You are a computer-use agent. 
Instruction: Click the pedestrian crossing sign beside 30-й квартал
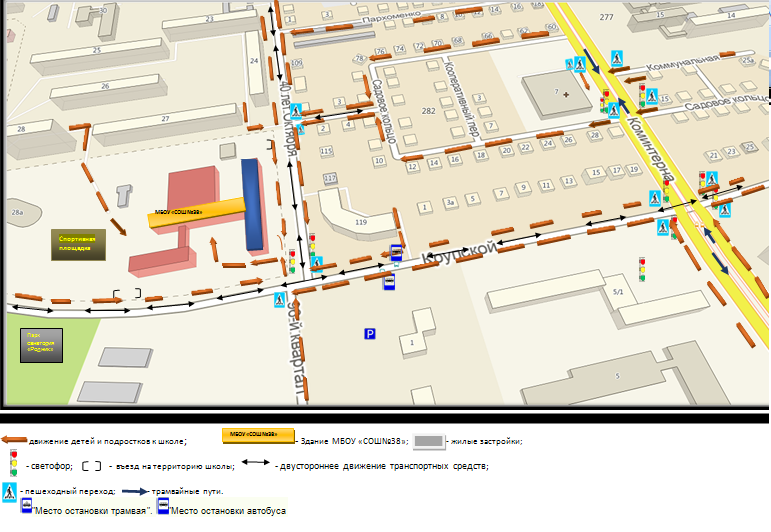point(279,299)
